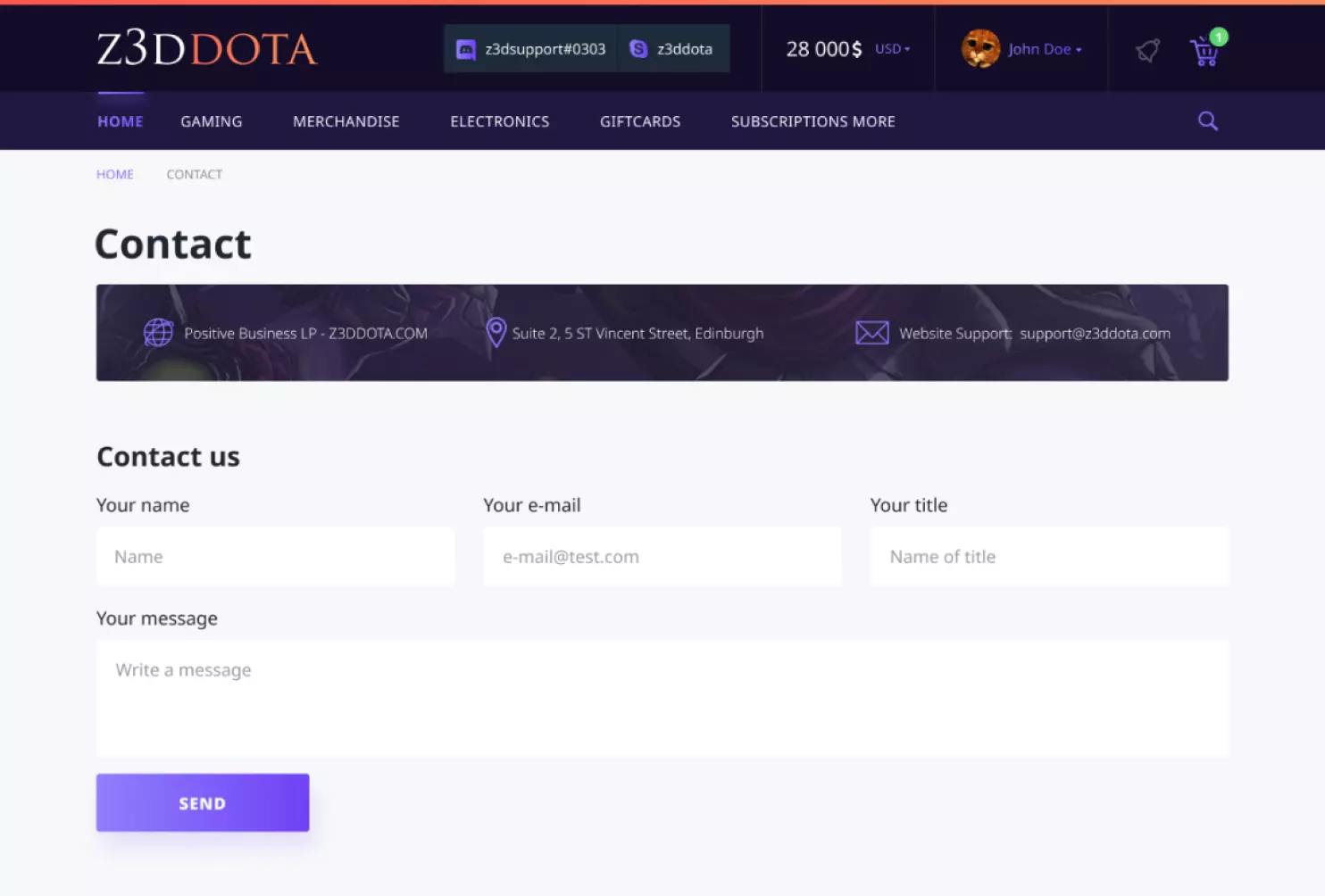
Task: Open the shopping cart icon
Action: click(x=1204, y=52)
